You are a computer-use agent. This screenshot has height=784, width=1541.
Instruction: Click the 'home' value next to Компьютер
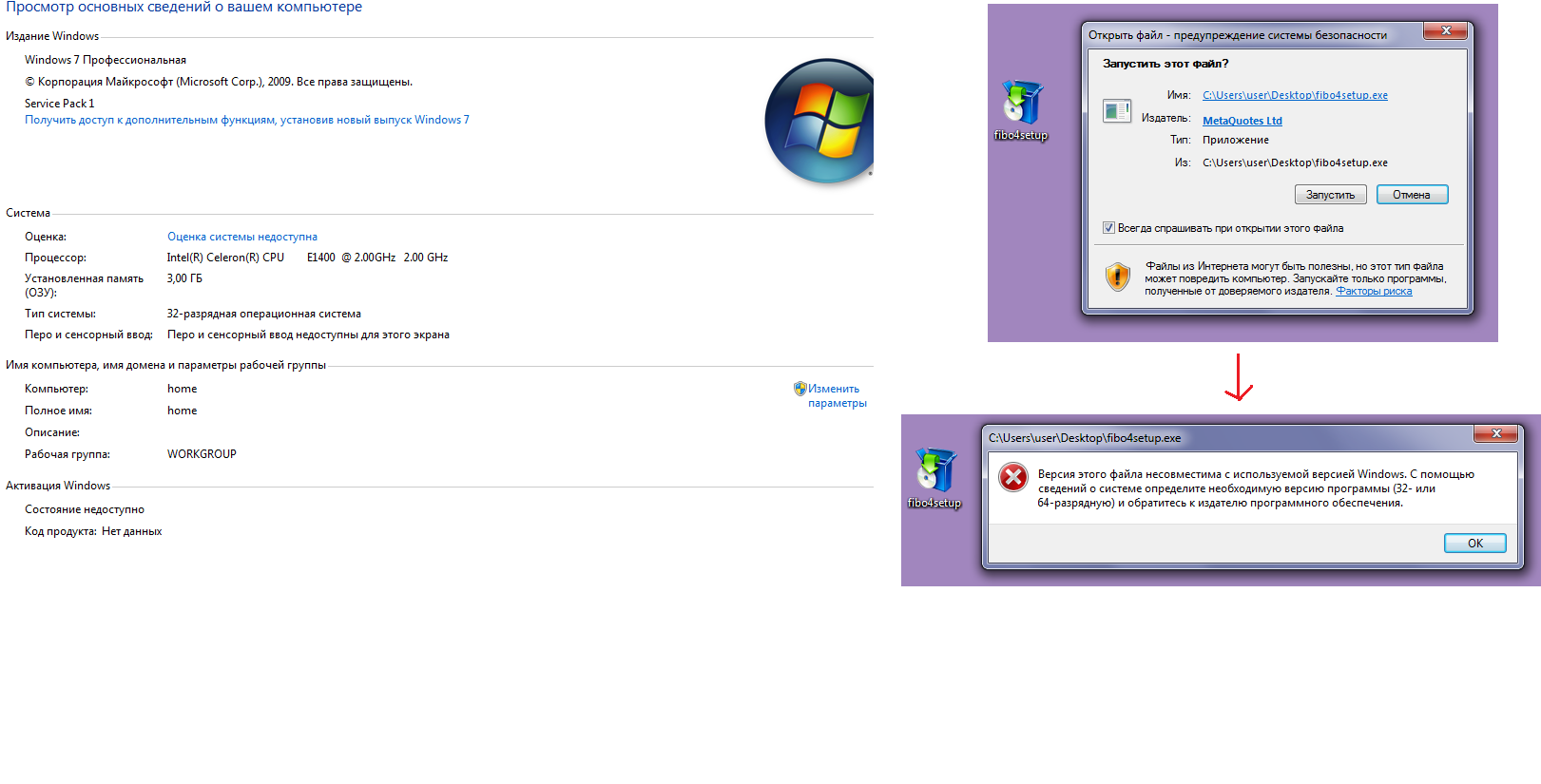pos(183,389)
